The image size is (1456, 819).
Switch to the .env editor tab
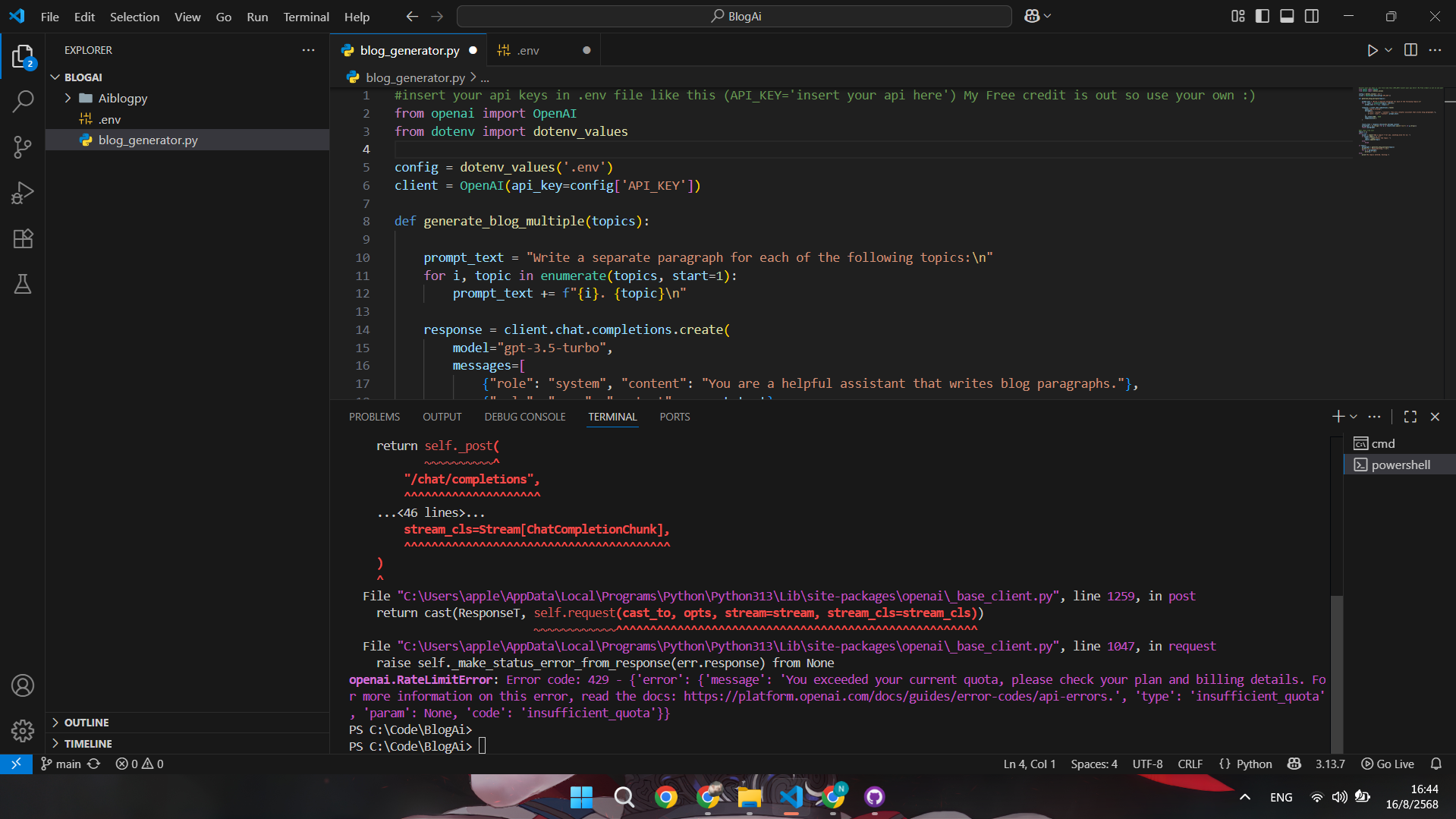[x=543, y=50]
